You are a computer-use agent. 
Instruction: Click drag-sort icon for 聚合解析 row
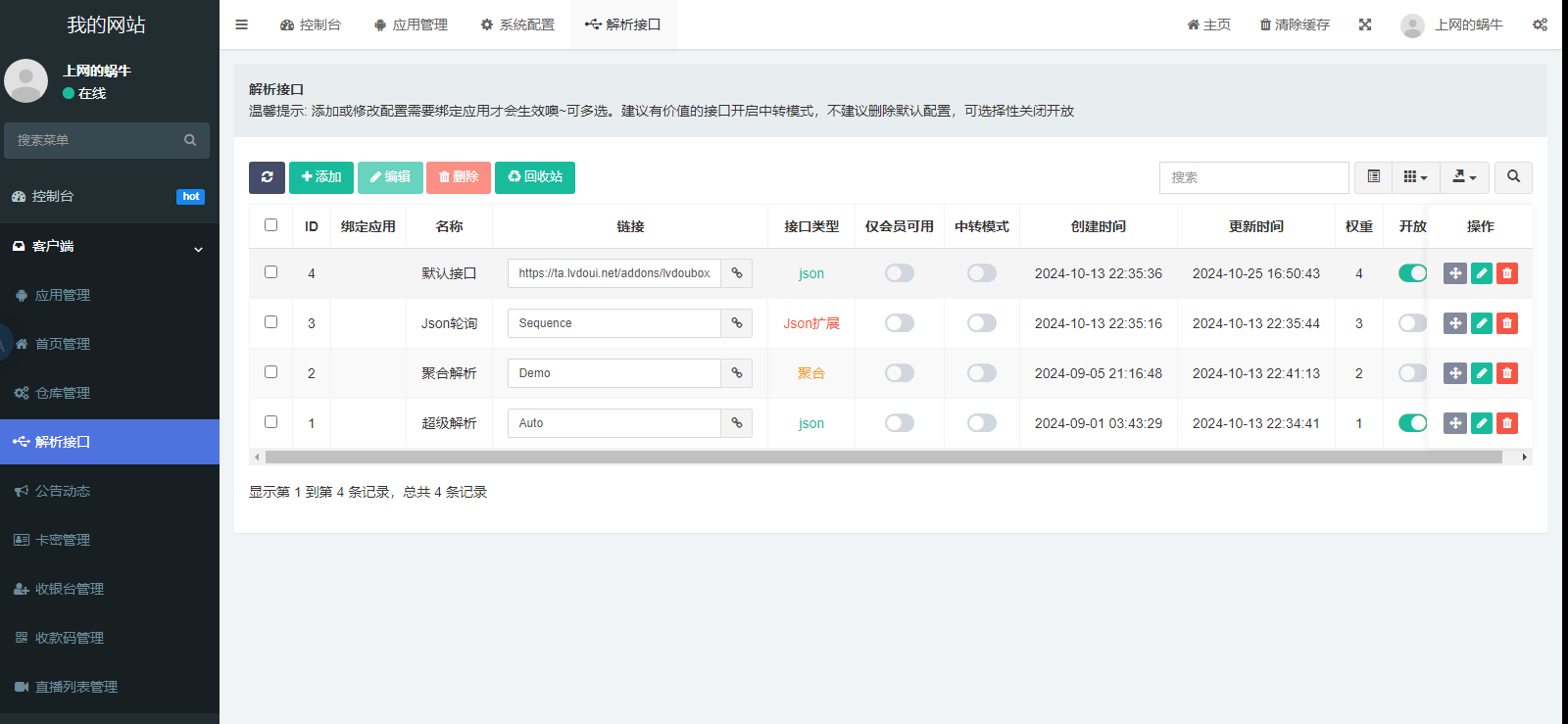[x=1455, y=373]
